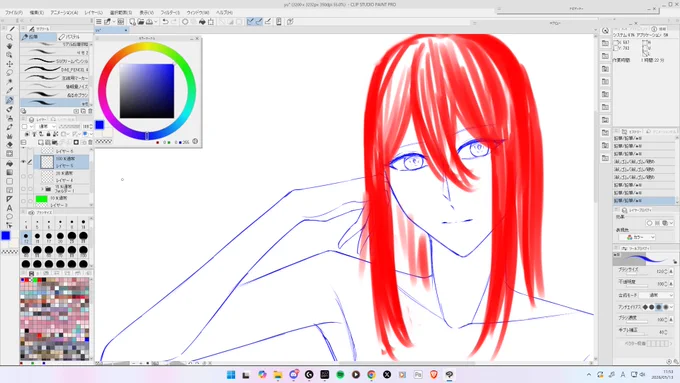
Task: Open the layer effect dropdown arrow
Action: pyautogui.click(x=671, y=223)
